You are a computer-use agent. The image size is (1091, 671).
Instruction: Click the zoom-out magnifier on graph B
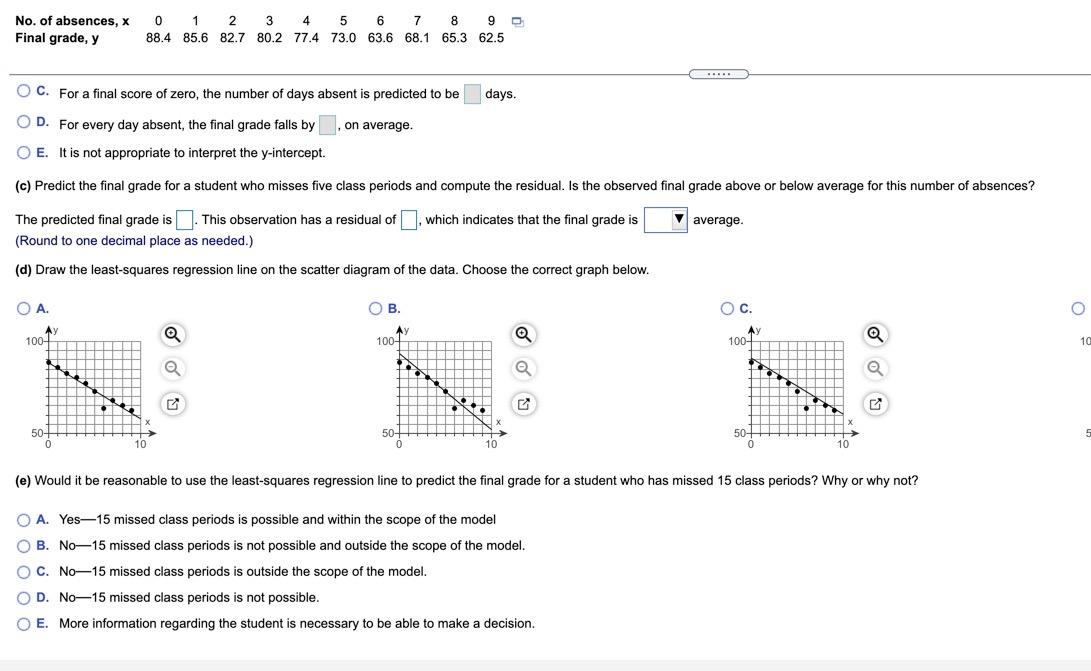click(523, 368)
